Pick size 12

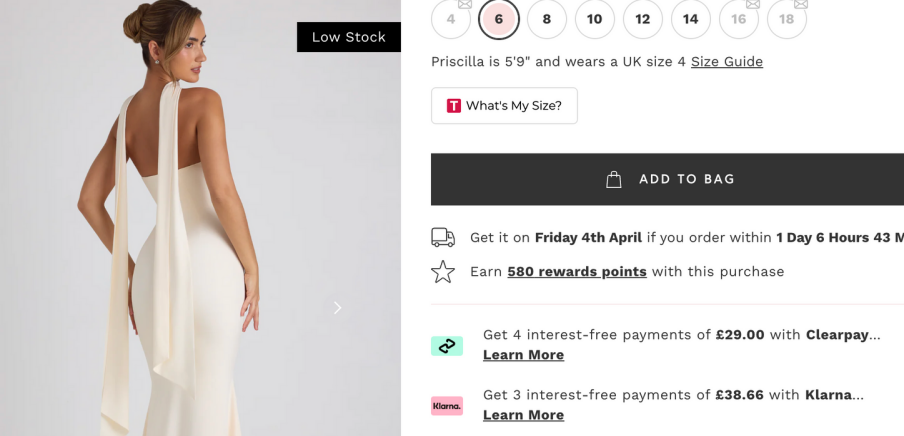click(x=642, y=19)
